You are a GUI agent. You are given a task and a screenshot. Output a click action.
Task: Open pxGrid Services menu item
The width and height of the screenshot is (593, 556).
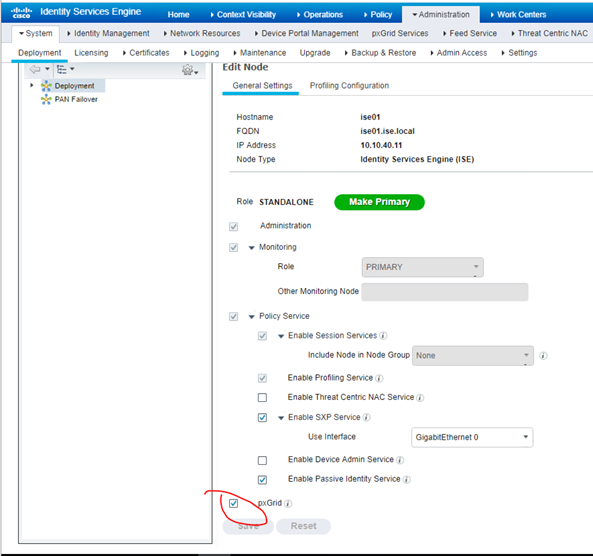pyautogui.click(x=400, y=33)
